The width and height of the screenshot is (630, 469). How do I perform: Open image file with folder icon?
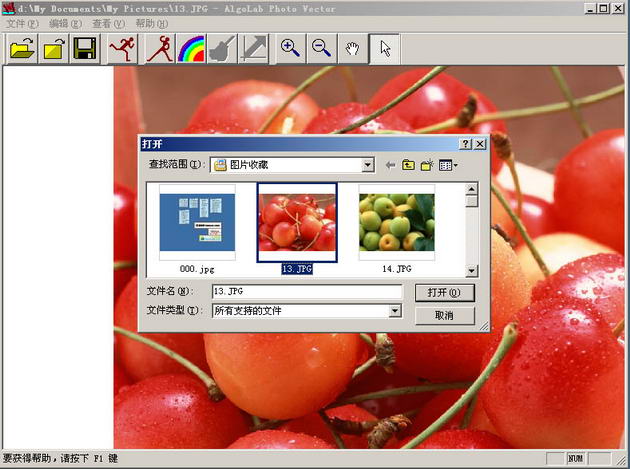coord(22,49)
